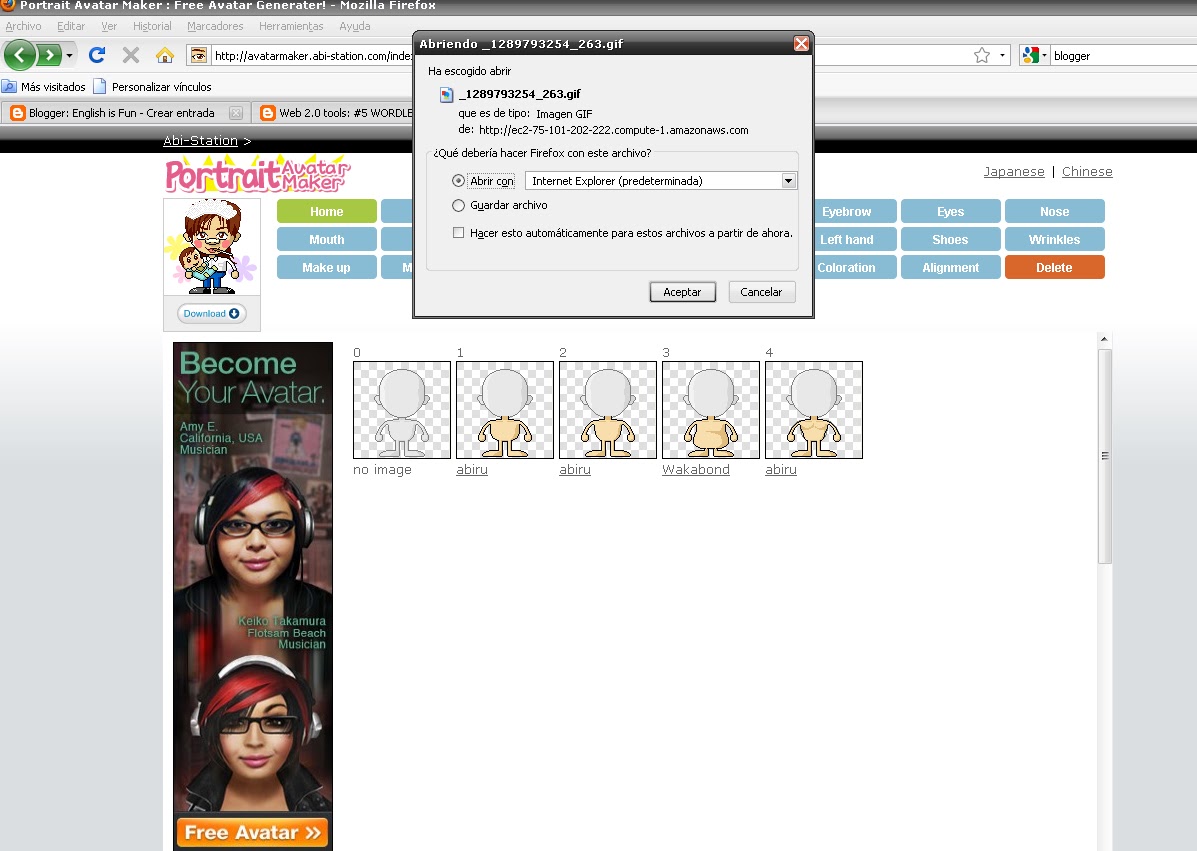The width and height of the screenshot is (1197, 851).
Task: Select the avatar thumbnail numbered 2
Action: (607, 409)
